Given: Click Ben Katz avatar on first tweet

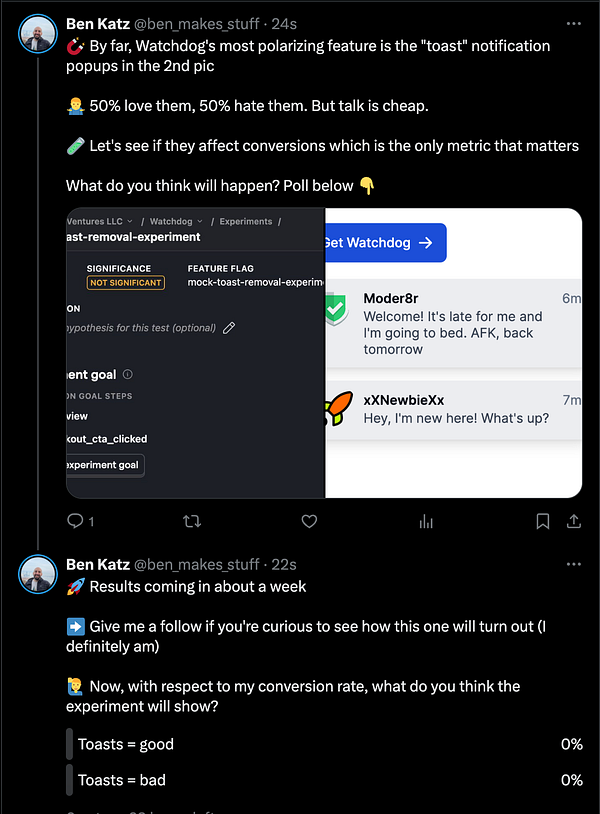Looking at the screenshot, I should (x=38, y=34).
